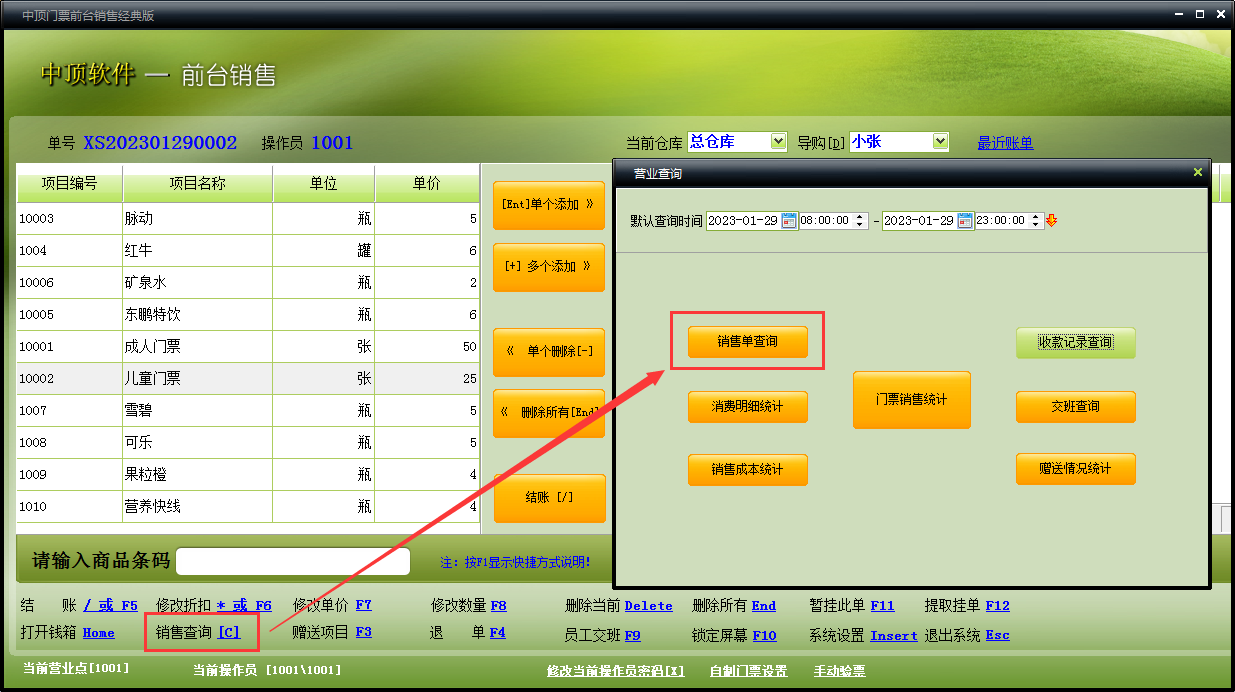Adjust the 23:00:00 end time spinner
The width and height of the screenshot is (1235, 692).
1037,221
